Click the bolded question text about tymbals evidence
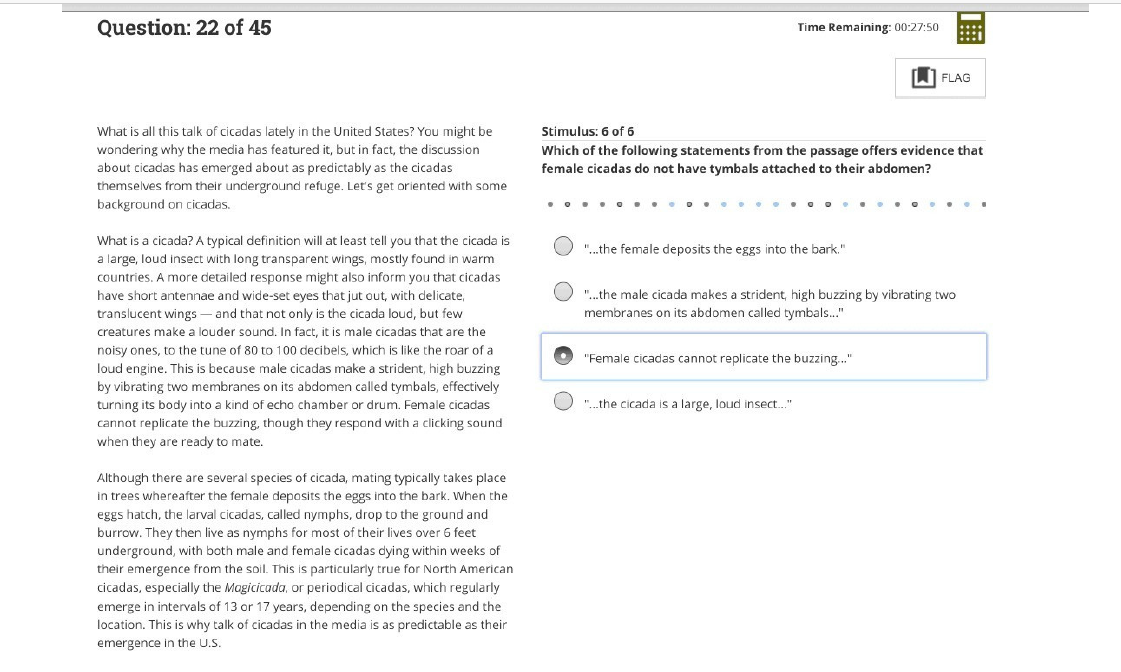 764,159
